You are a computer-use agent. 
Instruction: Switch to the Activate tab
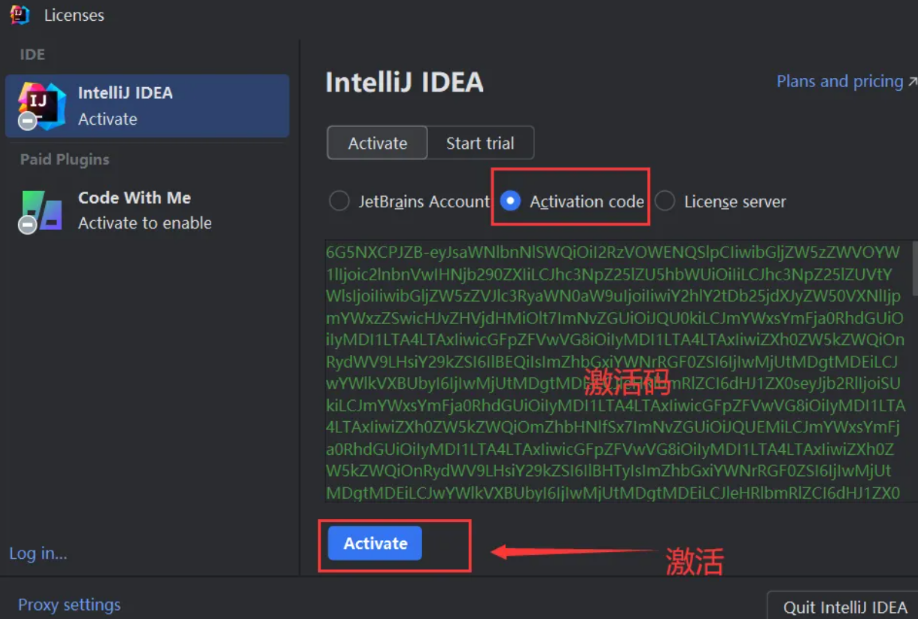(x=377, y=143)
